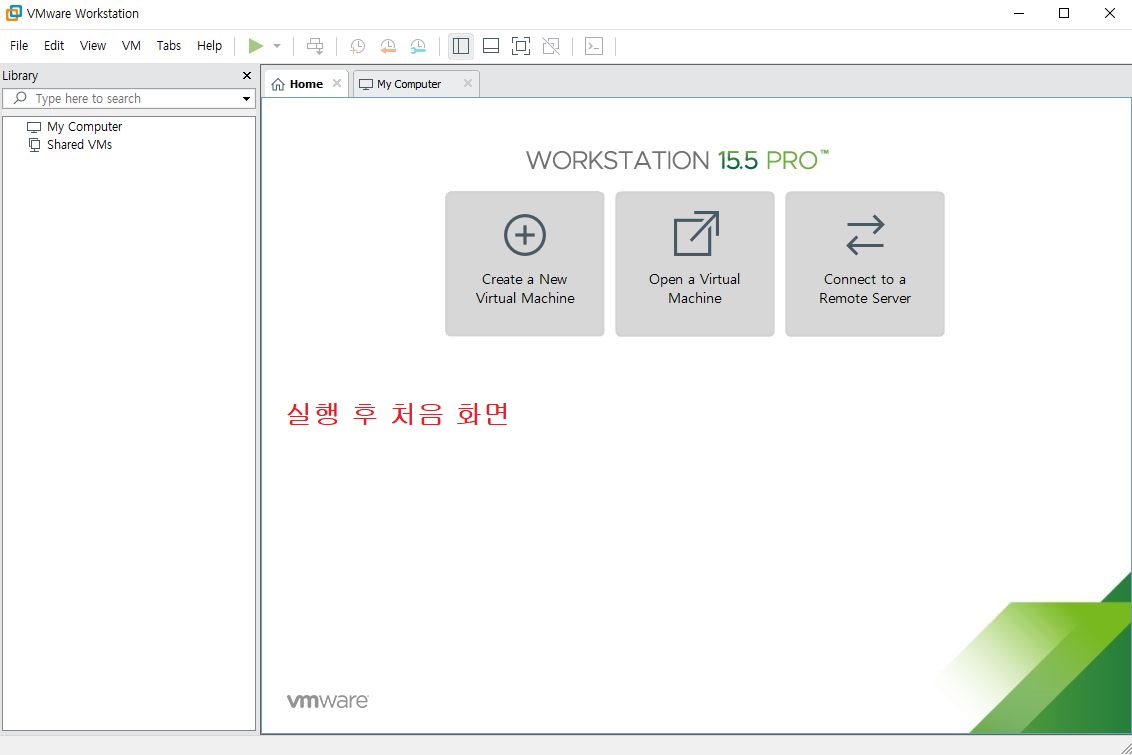
Task: Click Connect to a Remote Server
Action: (x=865, y=263)
